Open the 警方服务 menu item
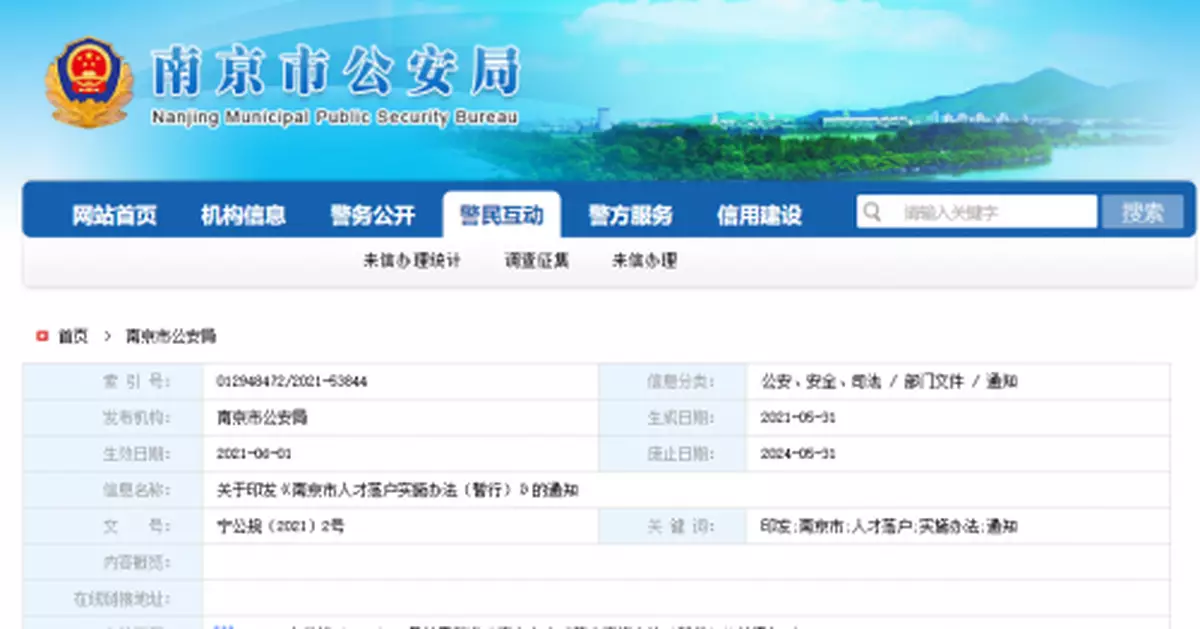Image resolution: width=1200 pixels, height=629 pixels. 630,215
